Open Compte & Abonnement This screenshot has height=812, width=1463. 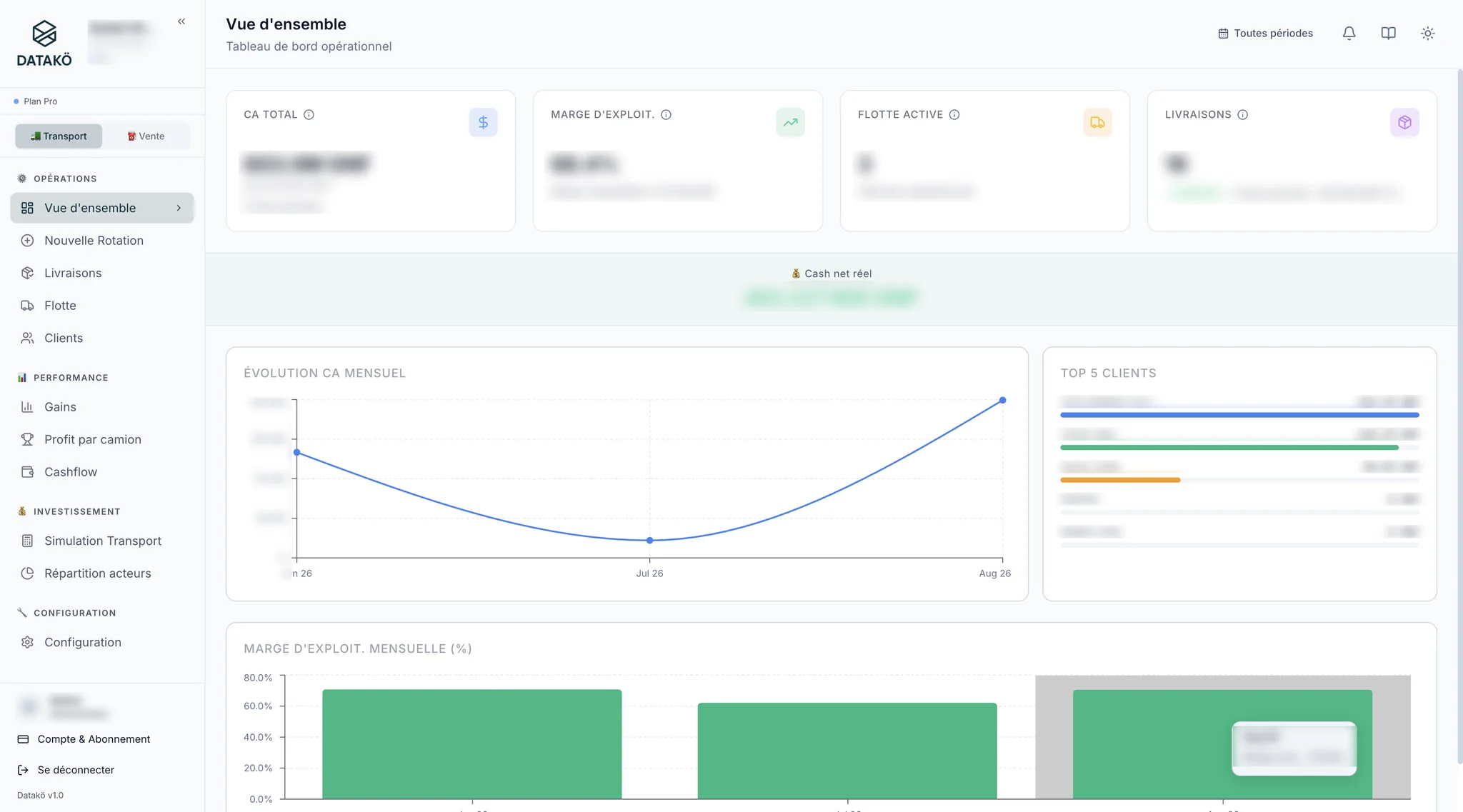click(x=94, y=739)
